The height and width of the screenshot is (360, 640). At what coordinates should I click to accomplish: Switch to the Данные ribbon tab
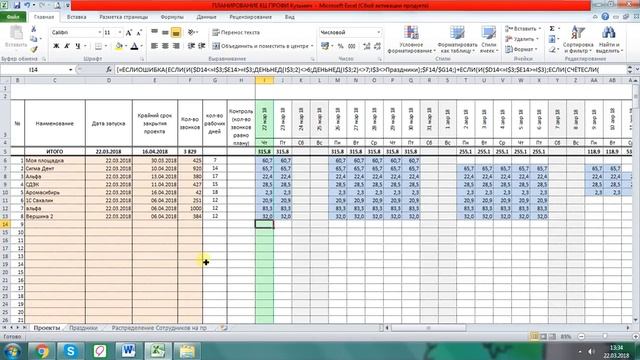(x=206, y=17)
